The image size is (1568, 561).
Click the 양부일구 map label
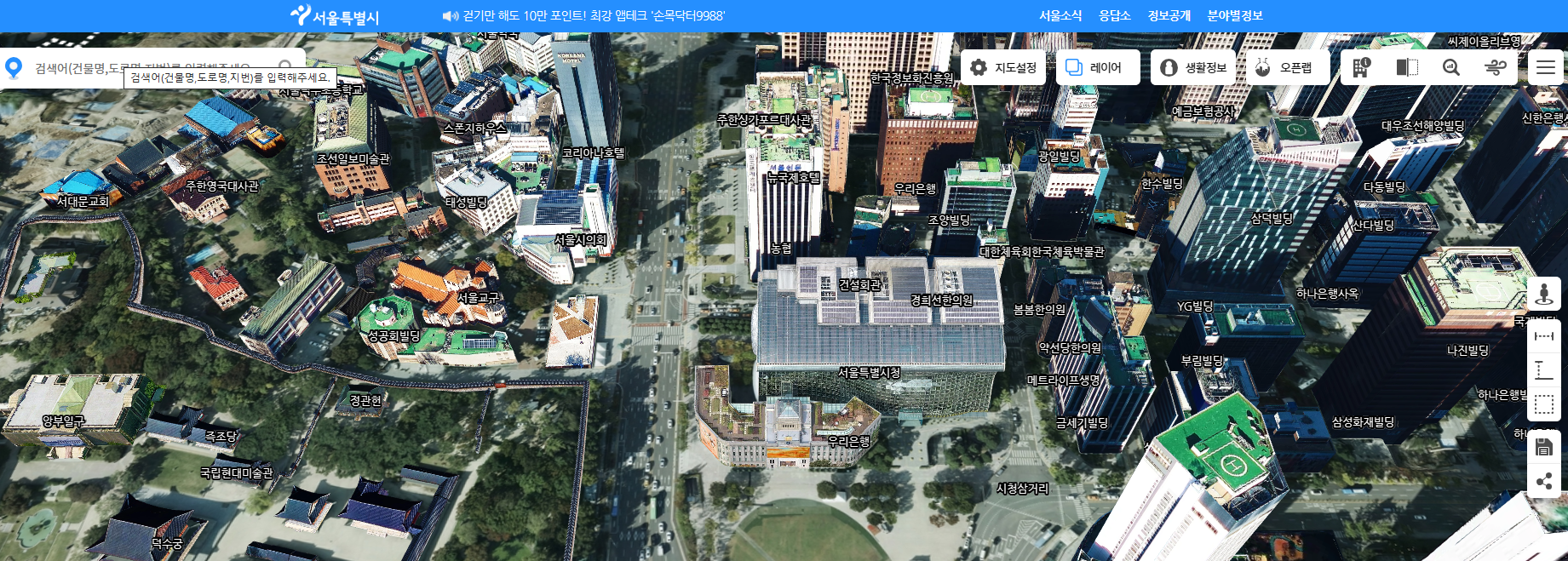point(64,421)
